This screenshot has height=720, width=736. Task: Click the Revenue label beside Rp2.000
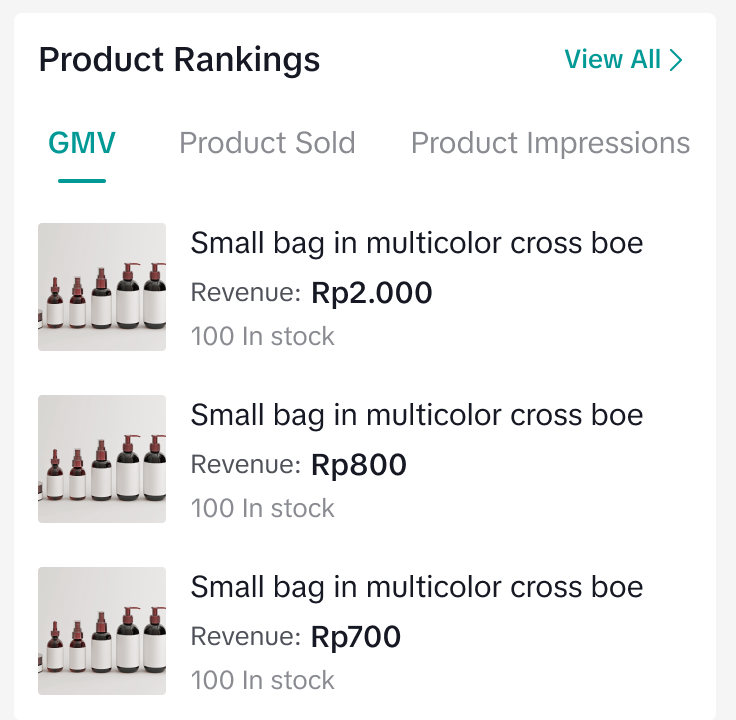(245, 294)
